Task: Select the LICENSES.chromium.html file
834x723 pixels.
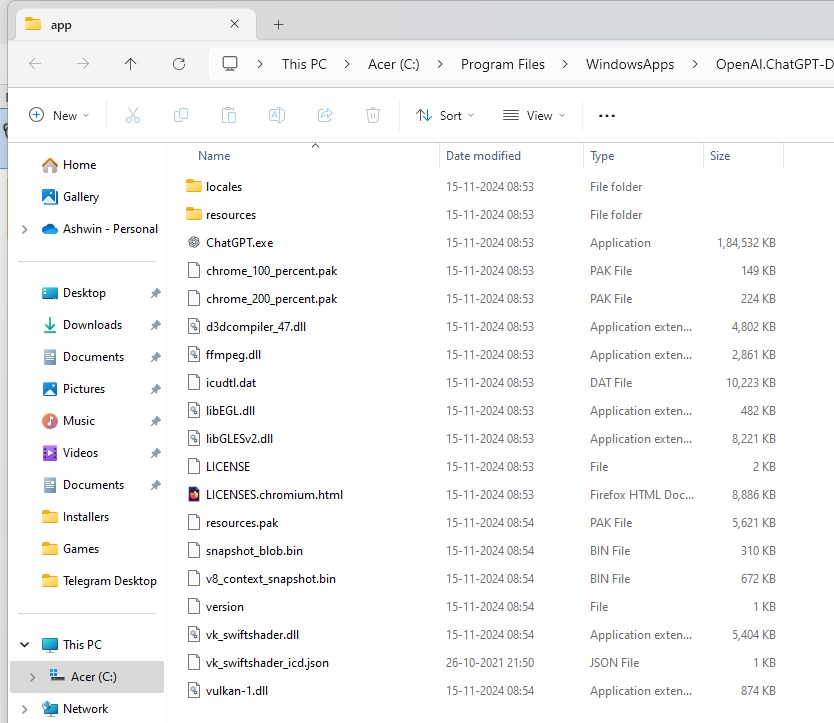Action: click(274, 495)
